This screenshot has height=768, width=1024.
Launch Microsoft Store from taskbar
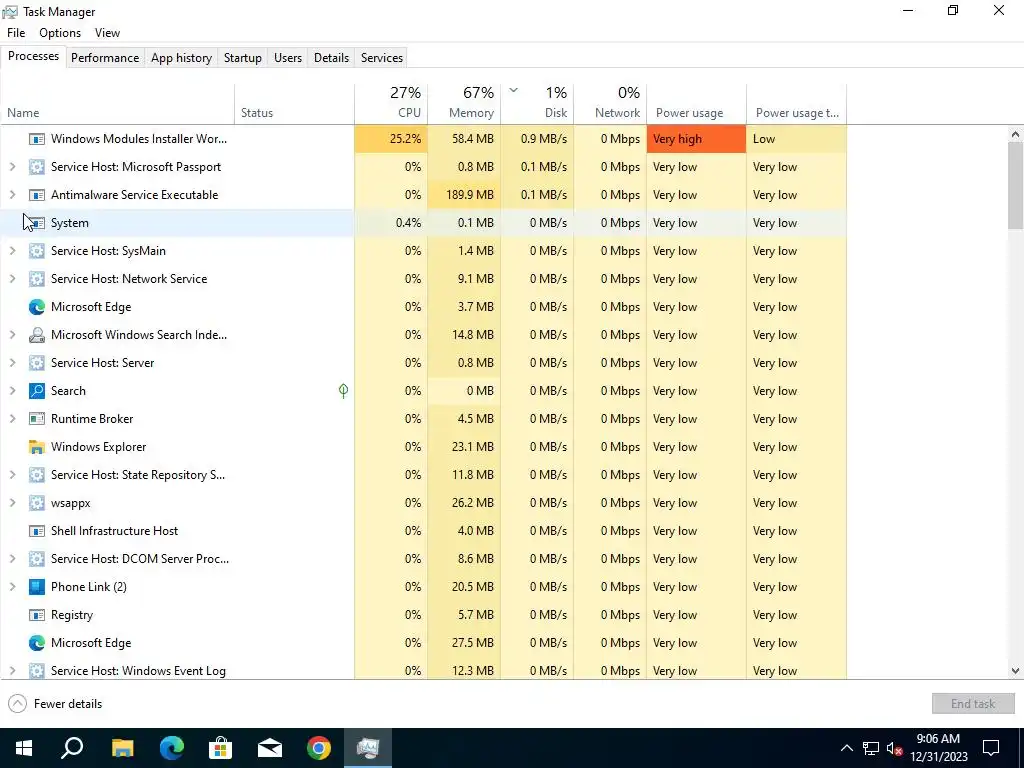point(220,748)
